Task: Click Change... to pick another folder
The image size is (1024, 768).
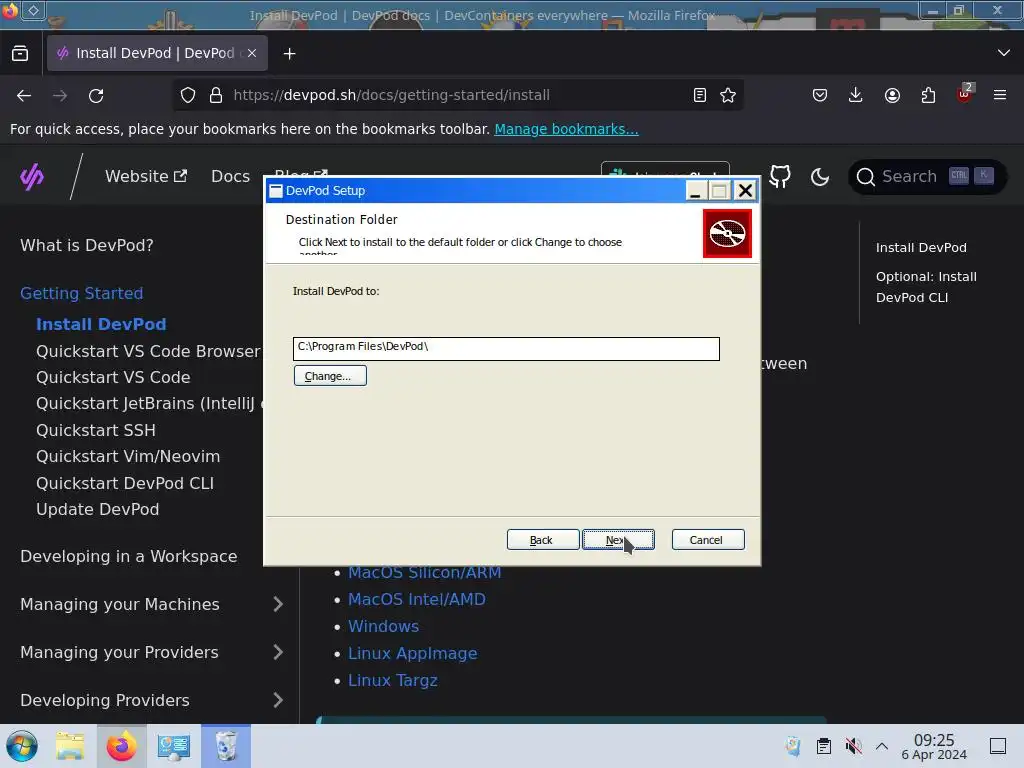Action: pyautogui.click(x=330, y=376)
